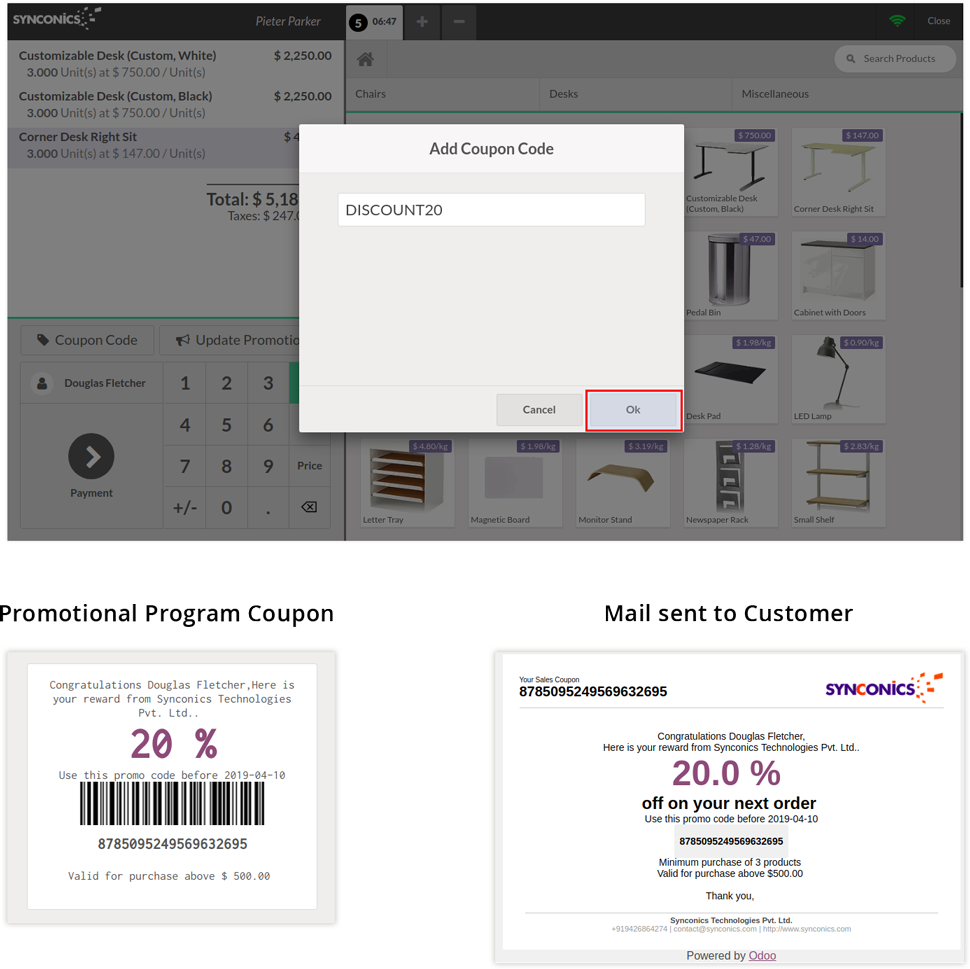This screenshot has height=969, width=970.
Task: Select the LED Lamp product
Action: 838,378
